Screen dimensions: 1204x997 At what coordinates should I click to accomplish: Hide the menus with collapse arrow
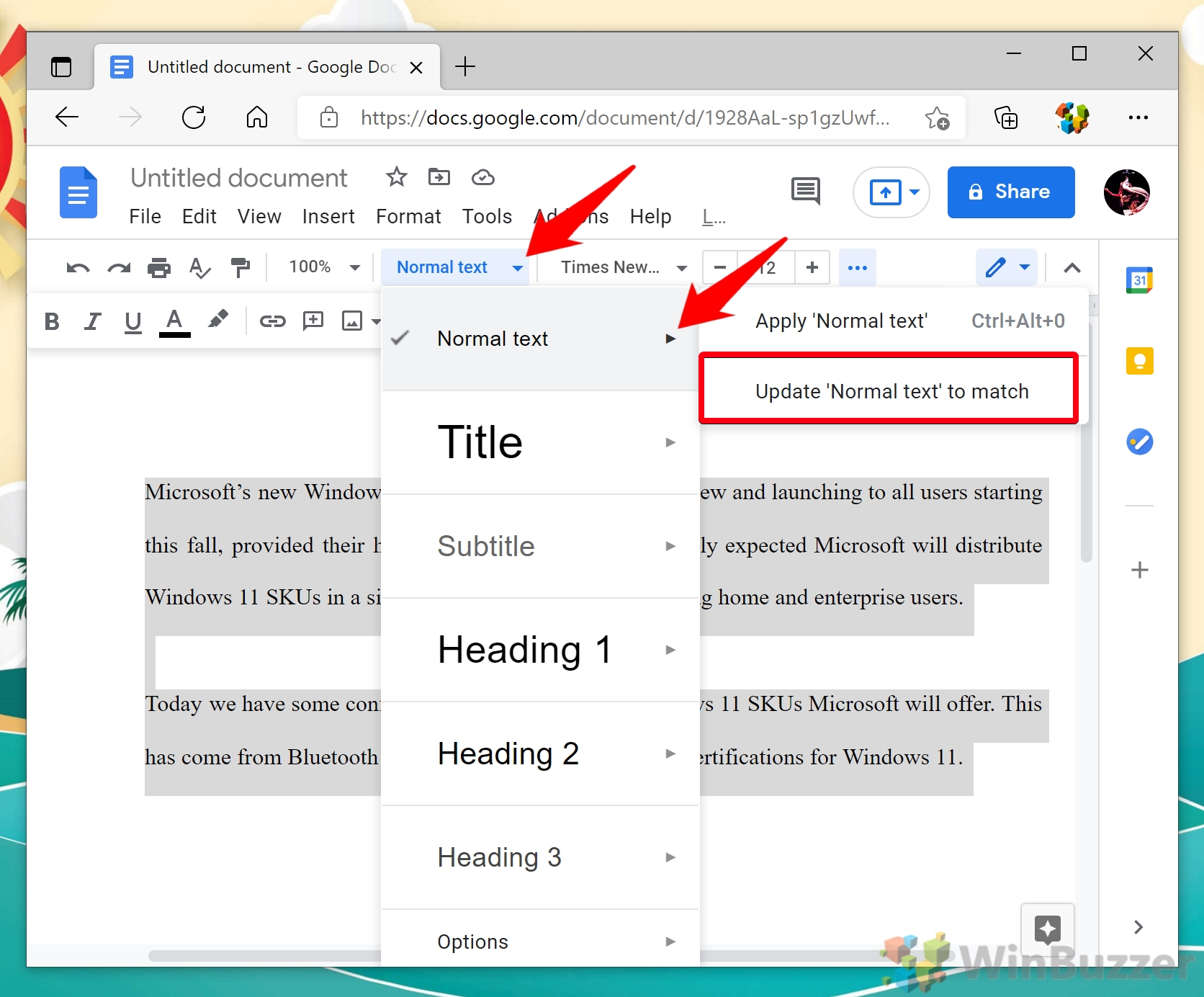click(x=1072, y=268)
